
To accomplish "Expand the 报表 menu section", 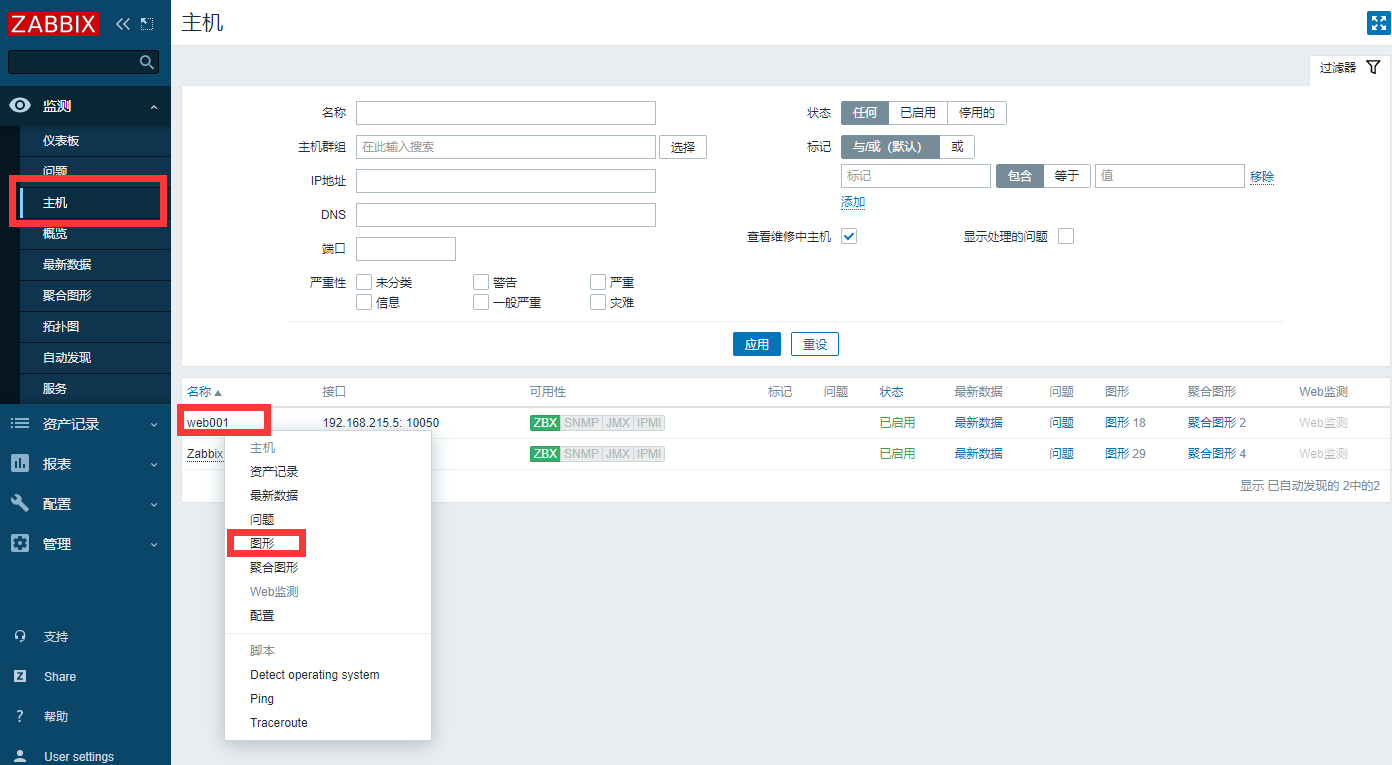I will coord(154,464).
